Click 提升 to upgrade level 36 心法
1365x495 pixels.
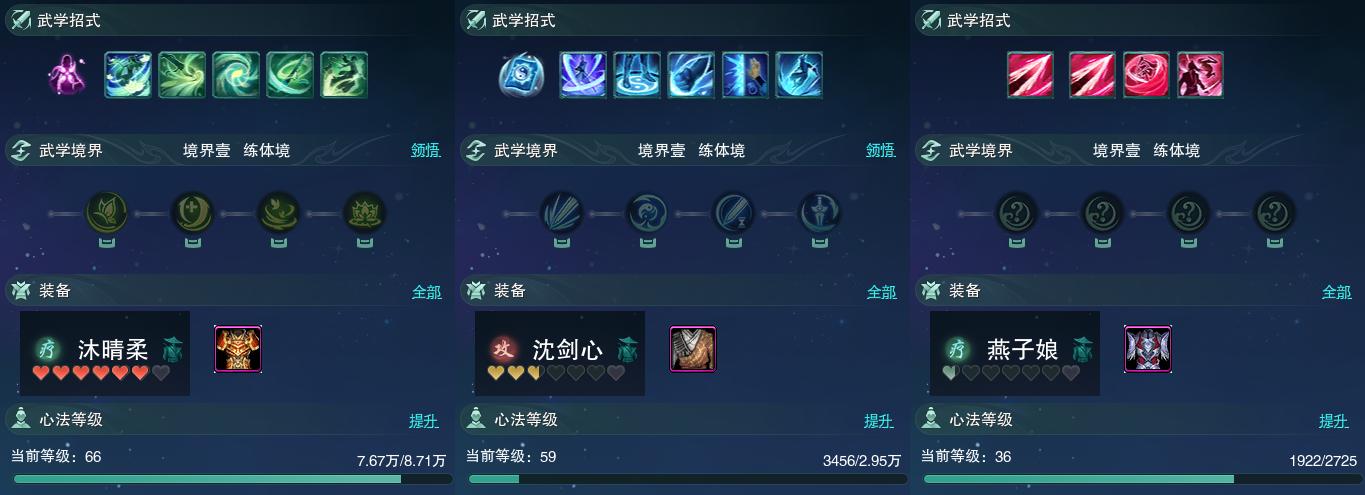click(1334, 421)
